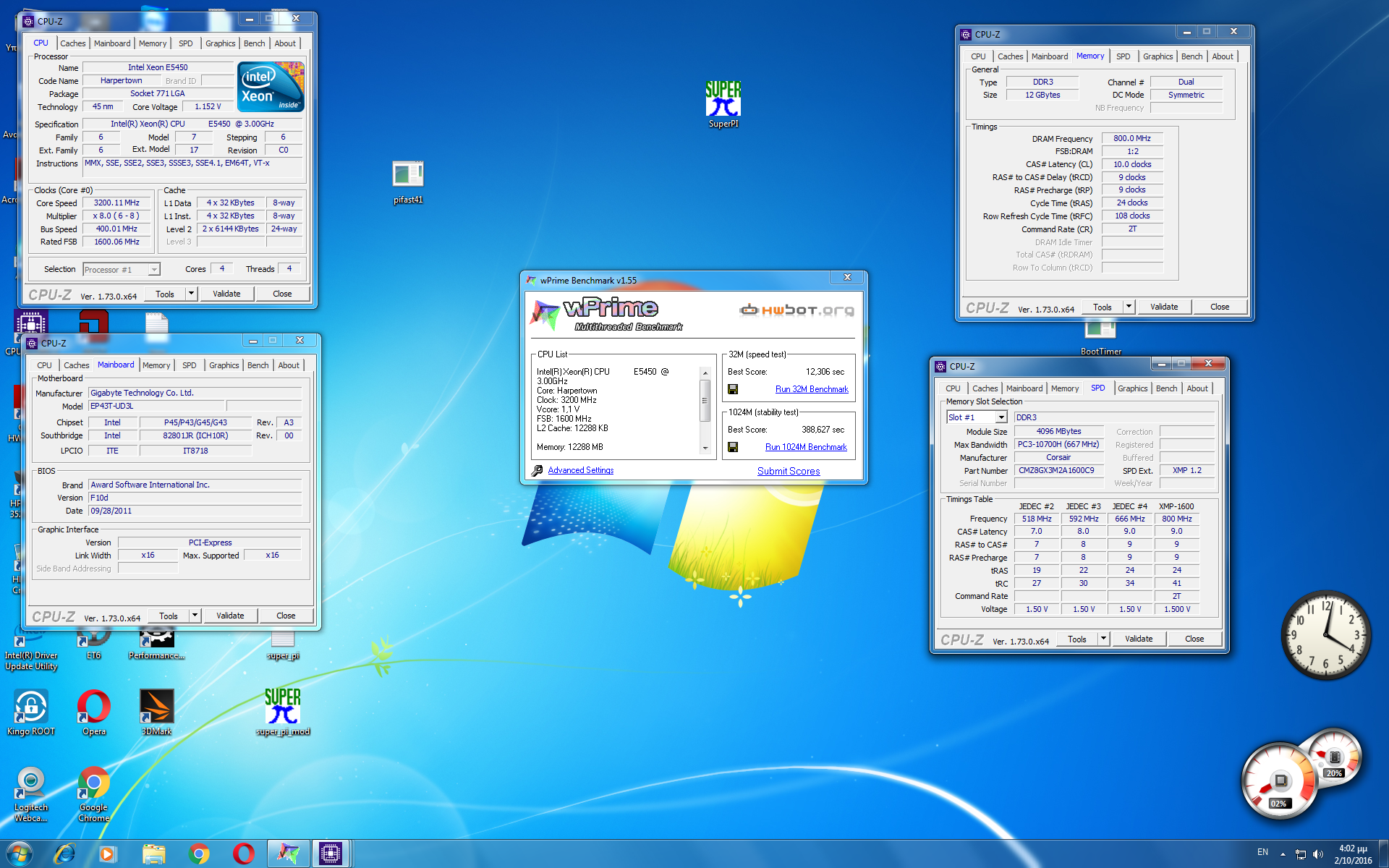
Task: Click the CPU meter gadget
Action: [1279, 781]
